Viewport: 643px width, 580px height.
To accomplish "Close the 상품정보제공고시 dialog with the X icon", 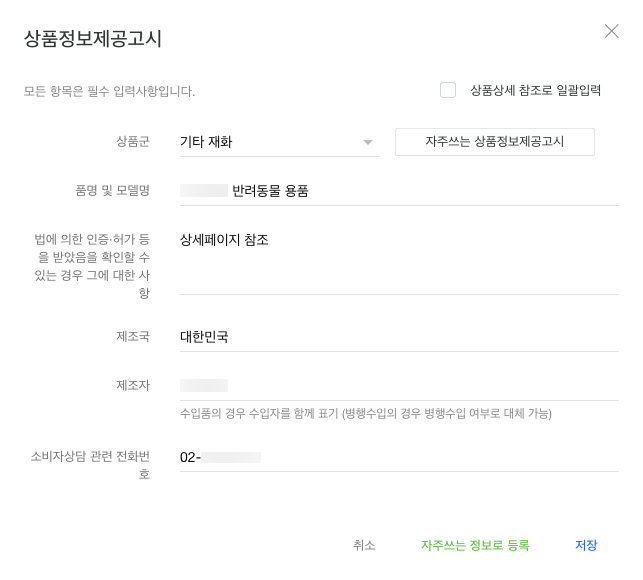I will point(611,31).
